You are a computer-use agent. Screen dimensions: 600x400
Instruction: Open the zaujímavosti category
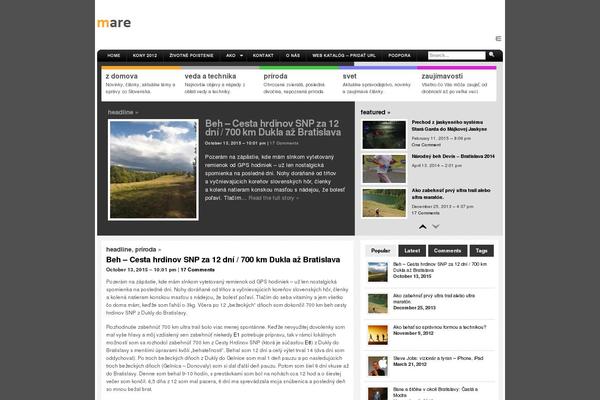(x=442, y=76)
